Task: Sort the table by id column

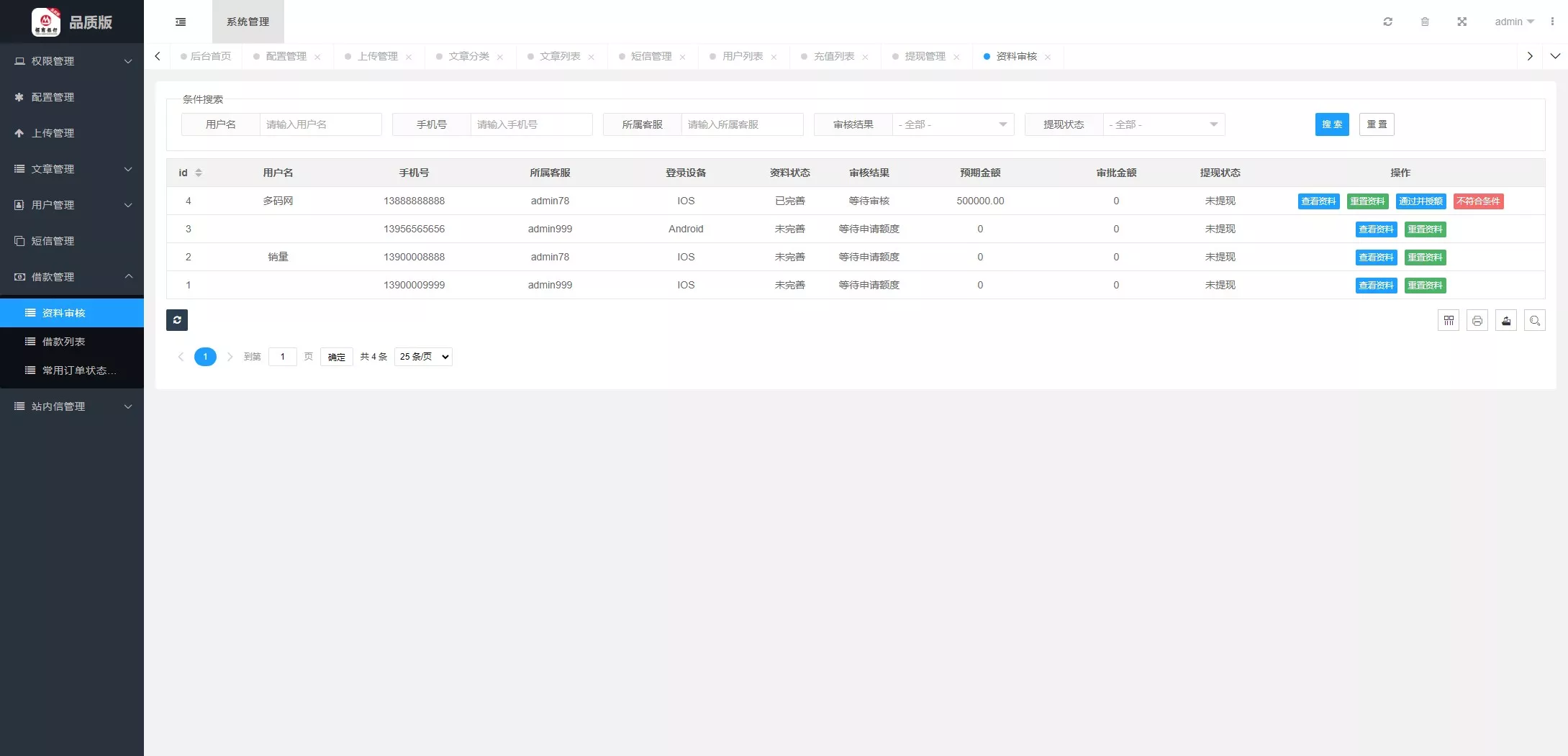Action: (199, 173)
